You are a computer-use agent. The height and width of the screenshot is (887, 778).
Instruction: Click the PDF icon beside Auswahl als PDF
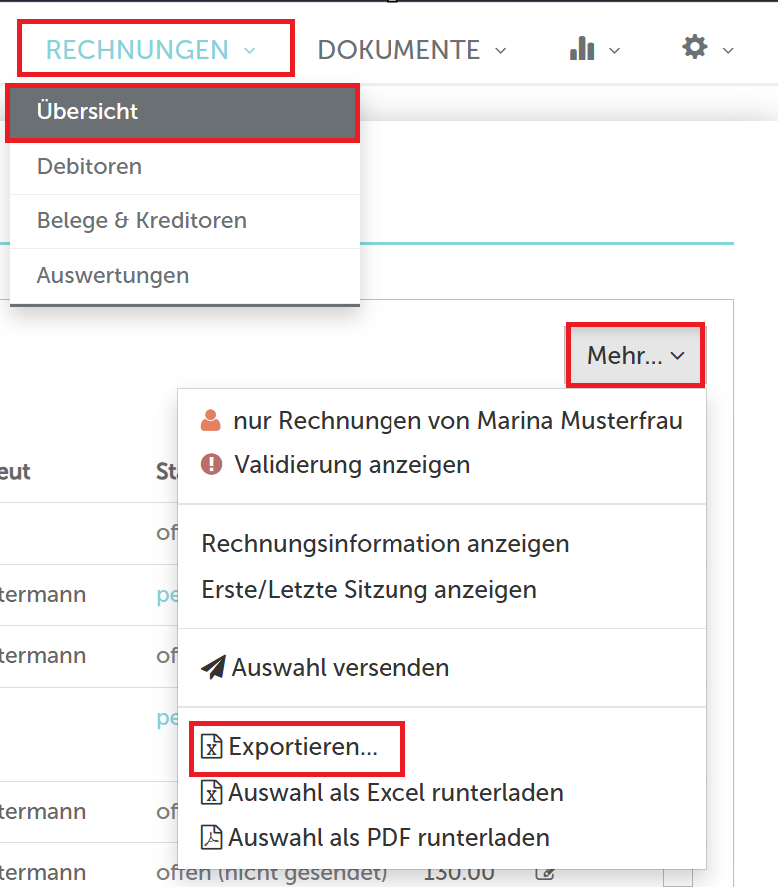pyautogui.click(x=211, y=837)
